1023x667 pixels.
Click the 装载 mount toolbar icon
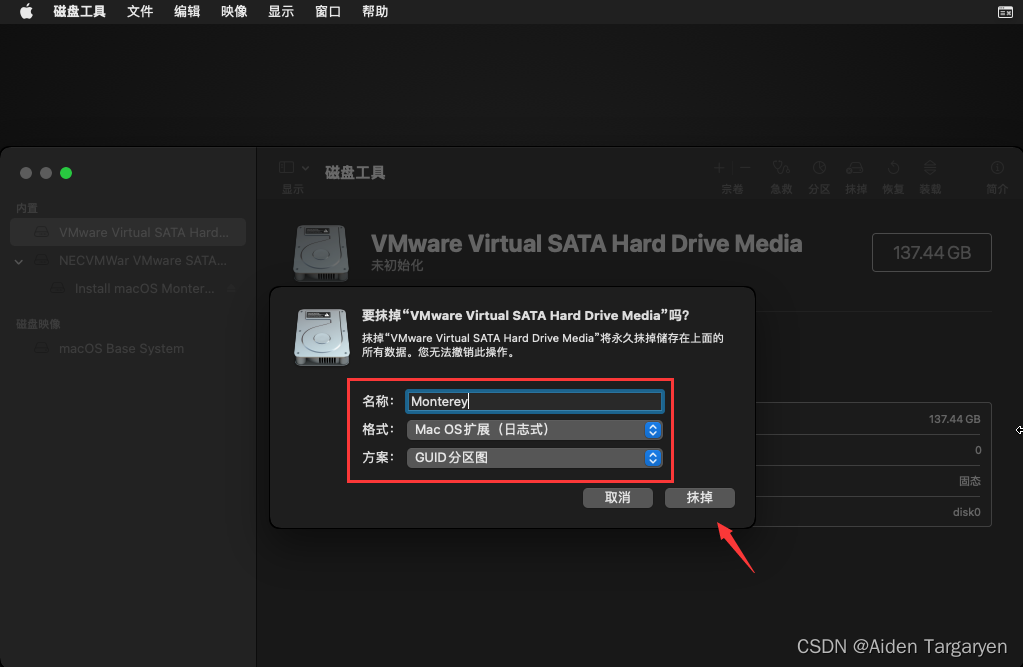point(930,168)
